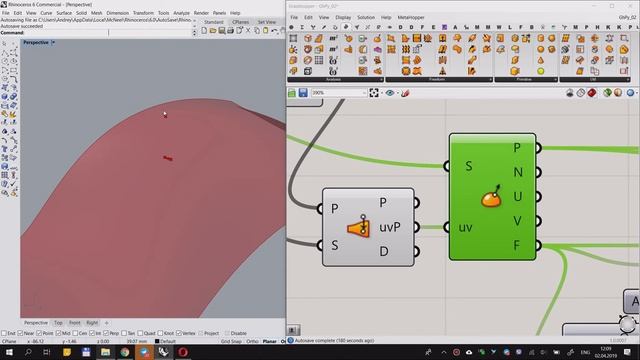Click Rhino's New file icon
Image resolution: width=640 pixels, height=360 pixels.
204,31
